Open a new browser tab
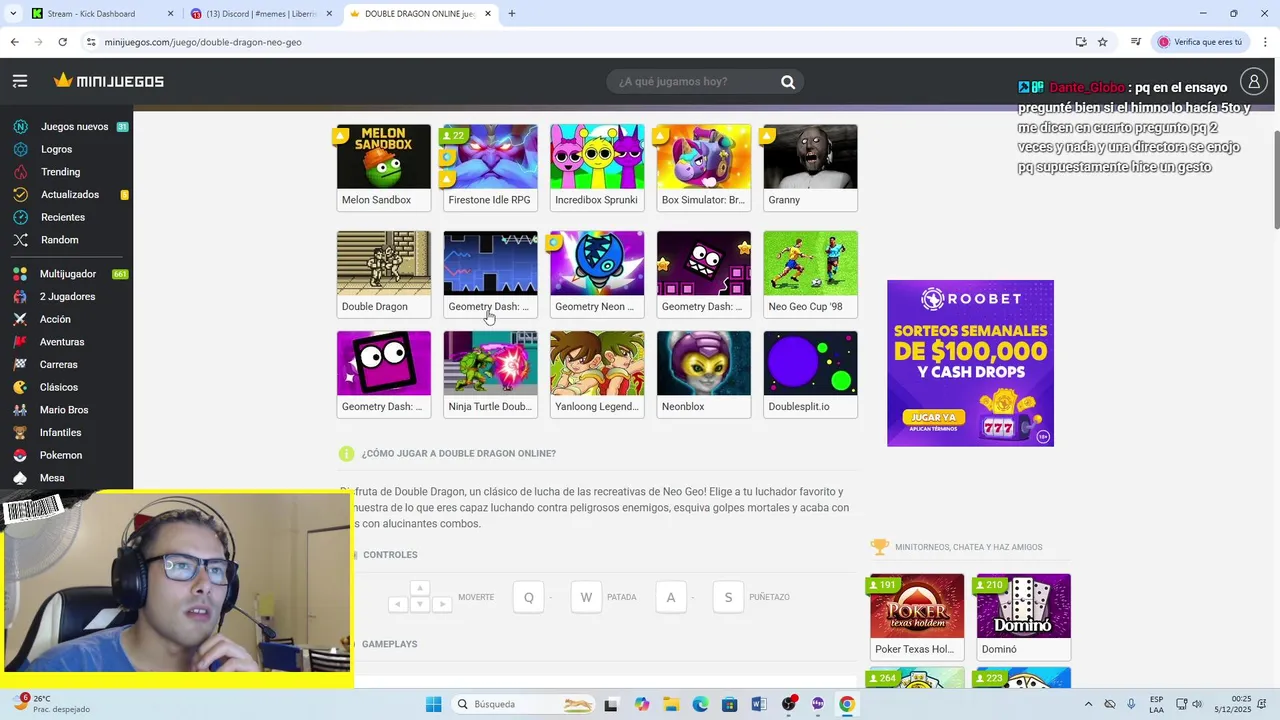 click(x=512, y=14)
